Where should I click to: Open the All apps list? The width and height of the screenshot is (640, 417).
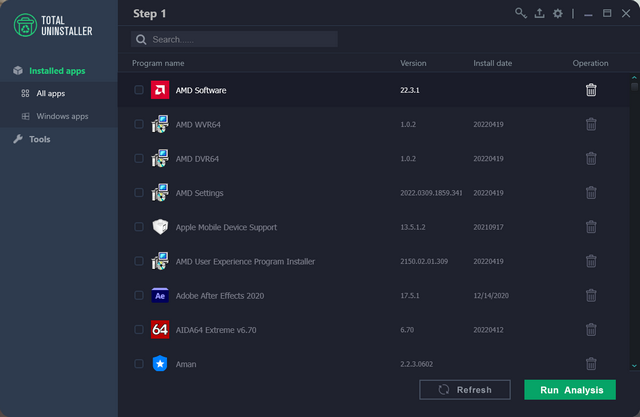pos(50,93)
